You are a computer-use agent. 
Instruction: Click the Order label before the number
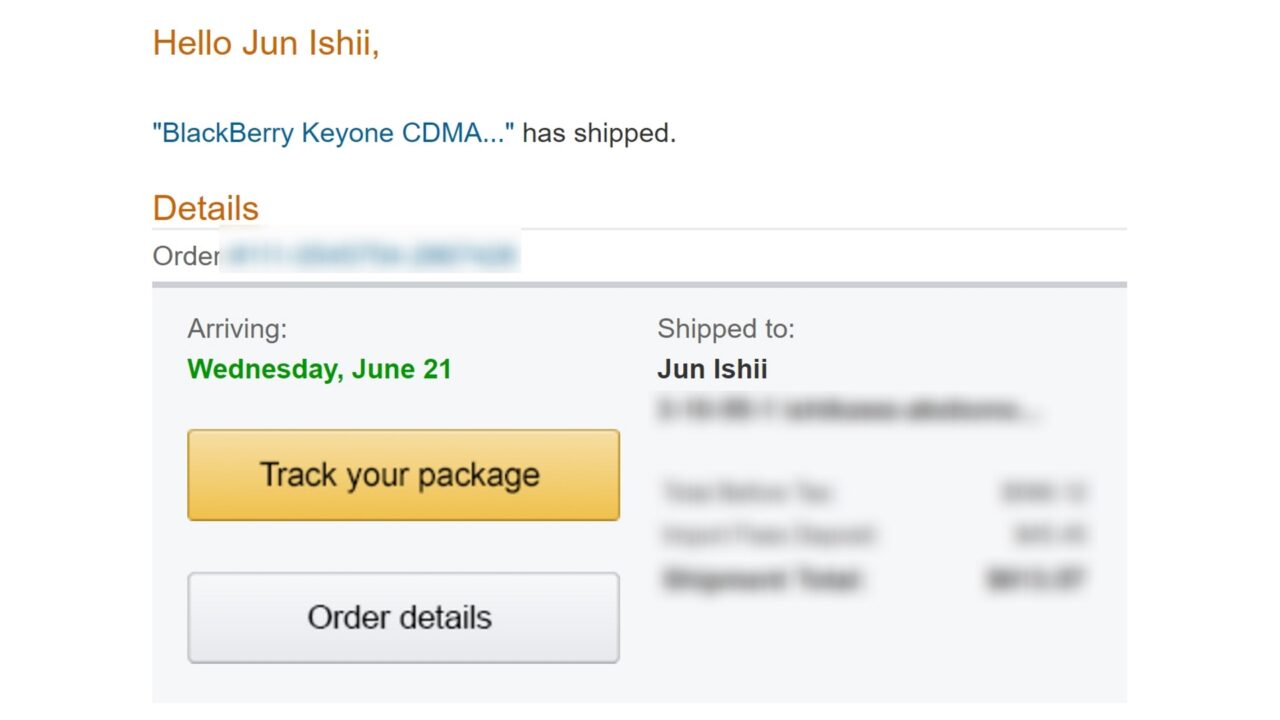[186, 256]
